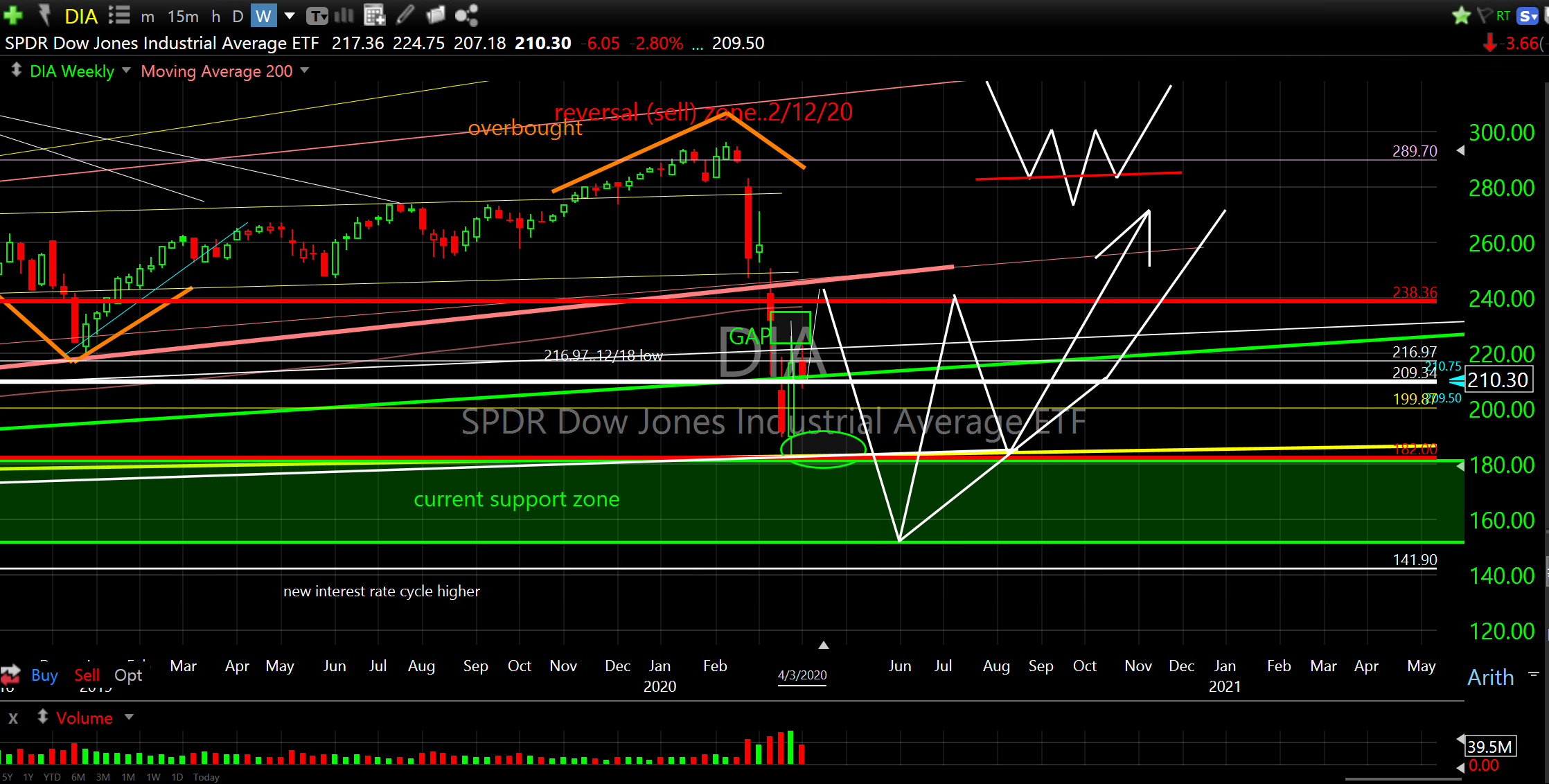Click the calendar-plus indicator icon
Image resolution: width=1549 pixels, height=784 pixels.
click(x=374, y=15)
